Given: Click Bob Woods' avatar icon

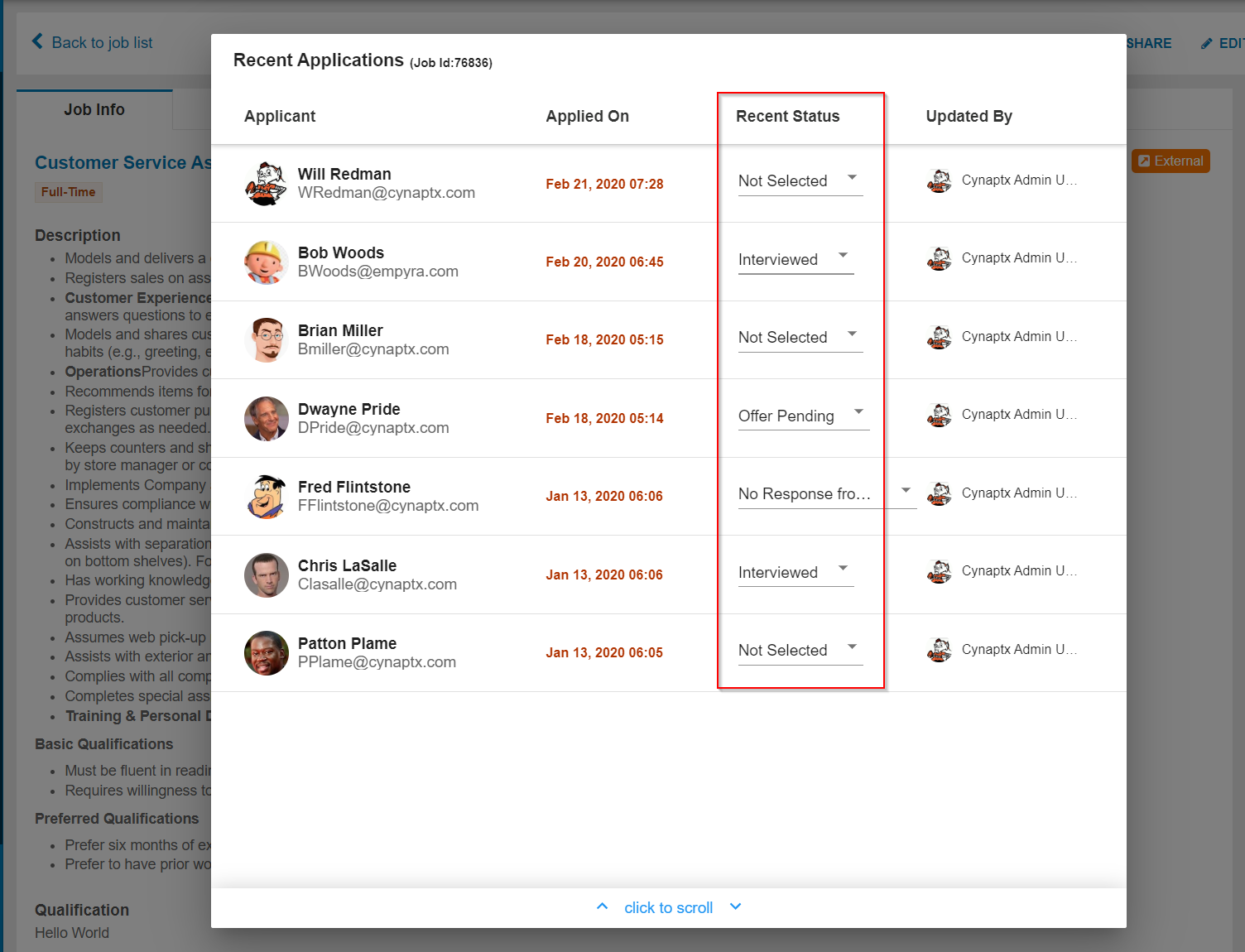Looking at the screenshot, I should [x=266, y=262].
